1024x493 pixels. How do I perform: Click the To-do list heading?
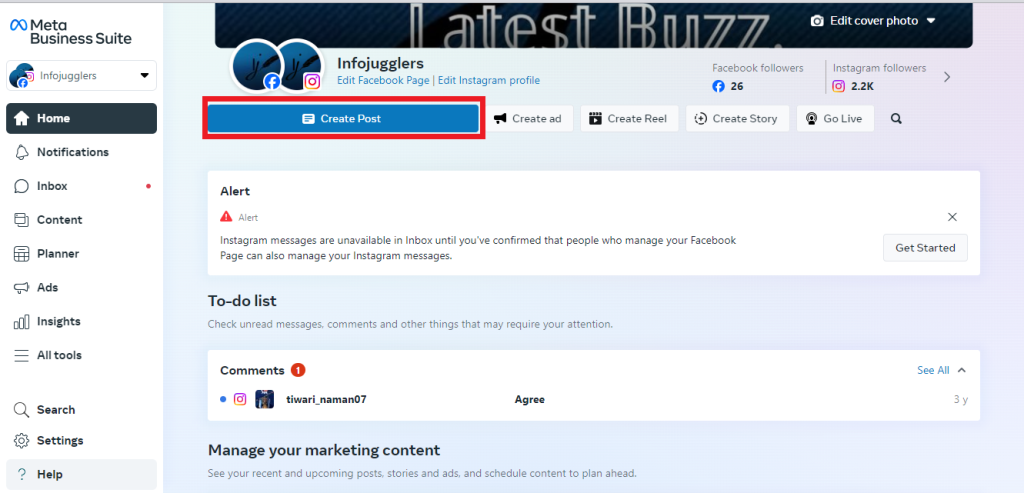point(242,301)
